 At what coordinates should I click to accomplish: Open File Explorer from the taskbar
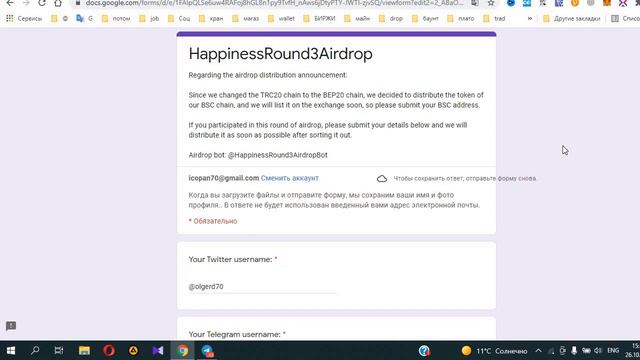[84, 351]
